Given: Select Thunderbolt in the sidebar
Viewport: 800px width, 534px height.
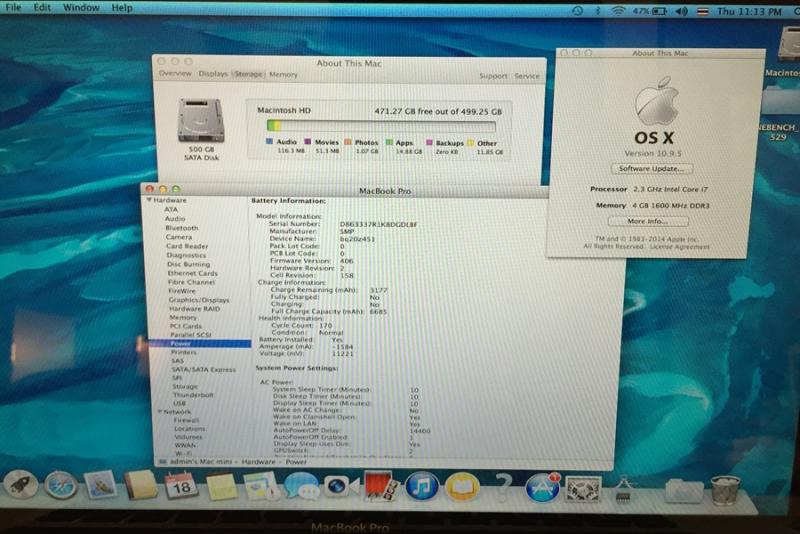Looking at the screenshot, I should point(193,395).
